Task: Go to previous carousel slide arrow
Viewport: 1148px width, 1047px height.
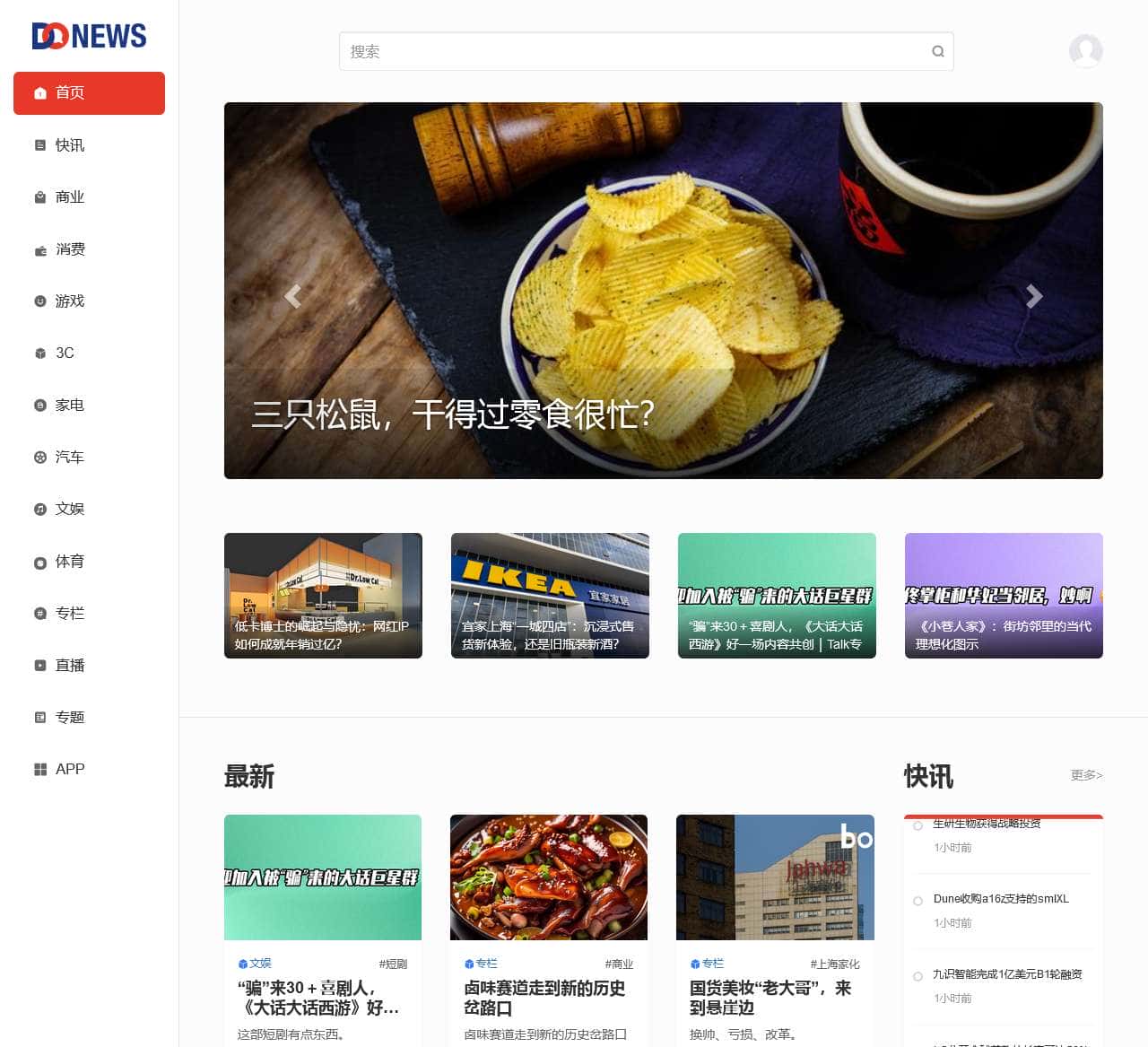Action: 292,296
